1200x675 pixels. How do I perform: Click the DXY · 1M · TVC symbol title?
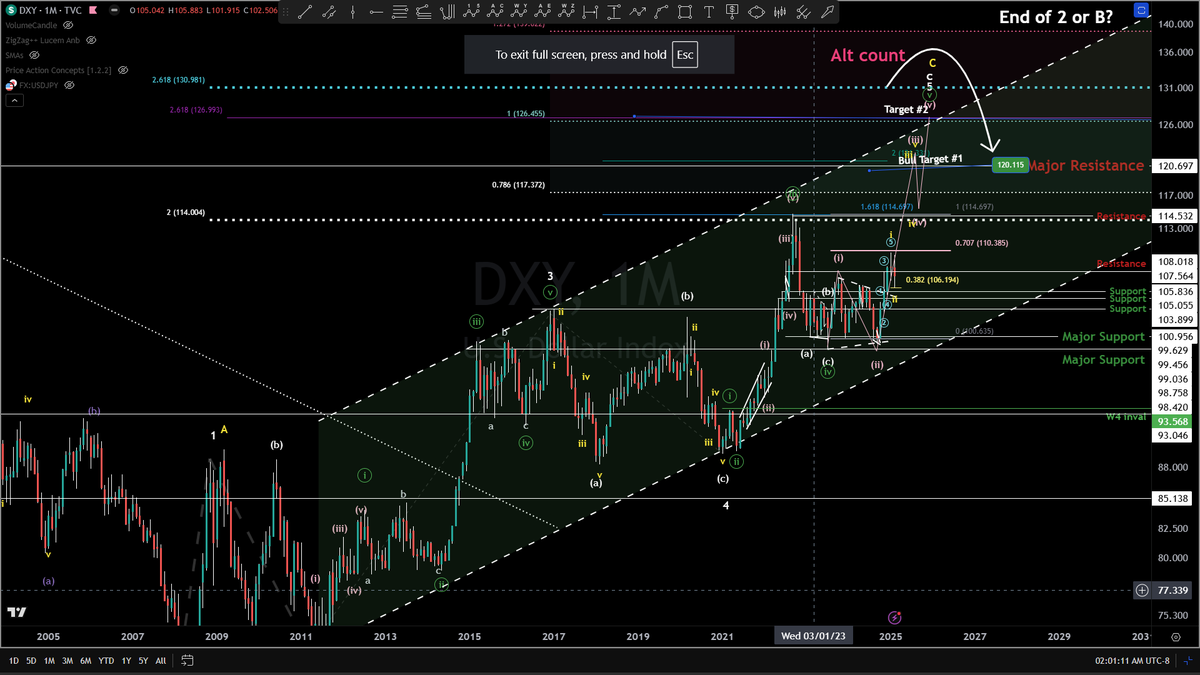pos(50,10)
